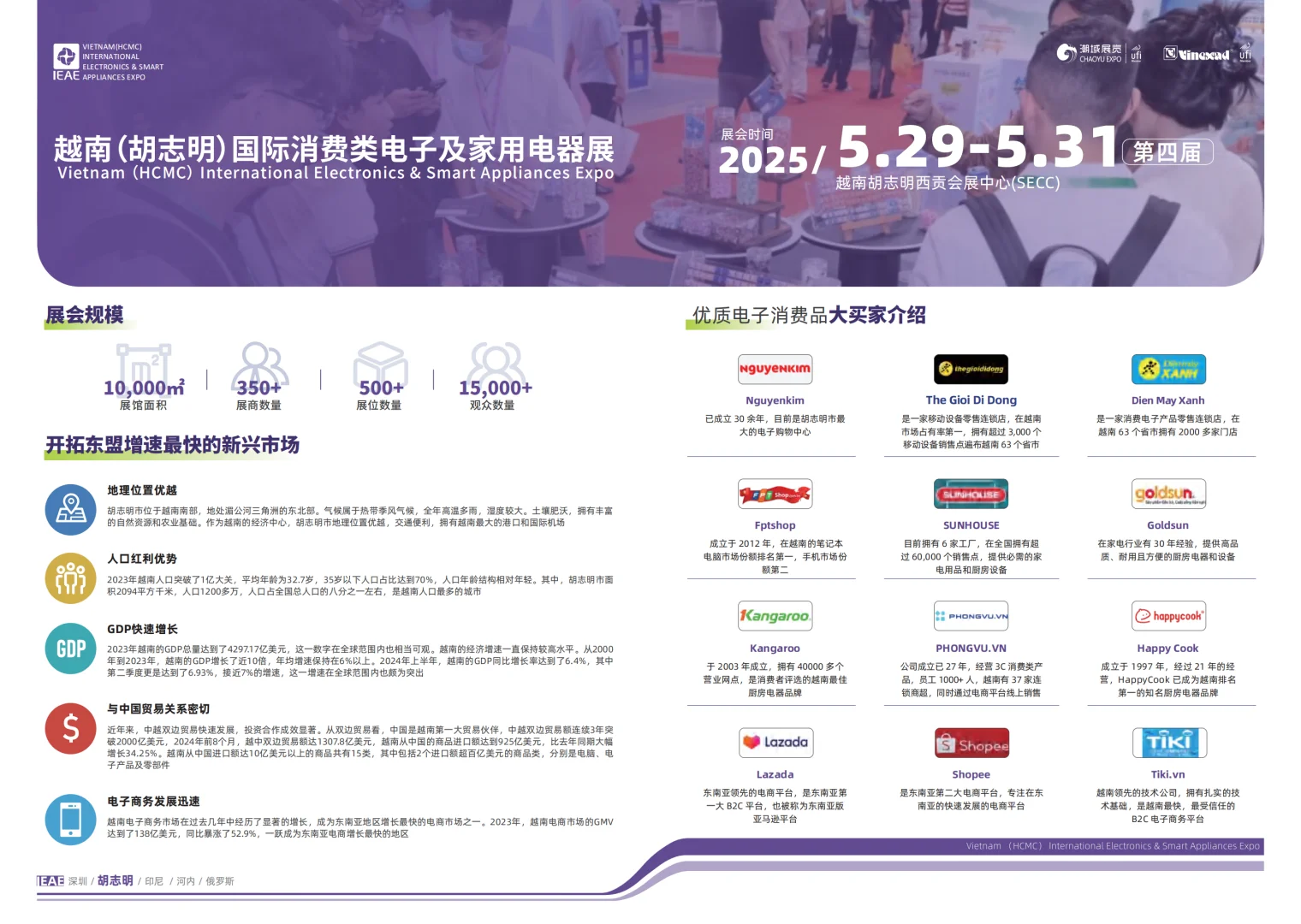This screenshot has width=1301, height=924.
Task: Click the Kangaroo logo
Action: pos(775,616)
